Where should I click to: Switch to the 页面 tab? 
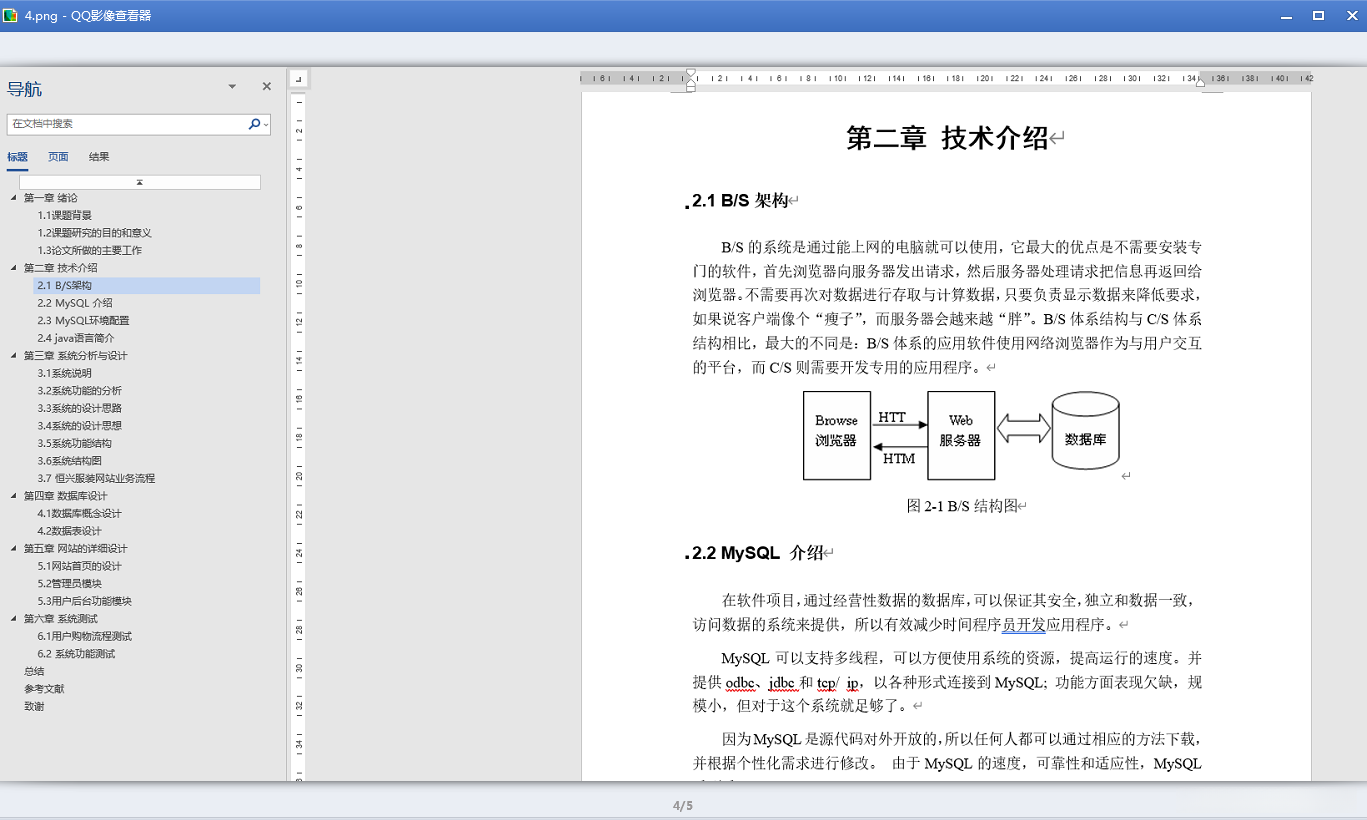[x=59, y=157]
